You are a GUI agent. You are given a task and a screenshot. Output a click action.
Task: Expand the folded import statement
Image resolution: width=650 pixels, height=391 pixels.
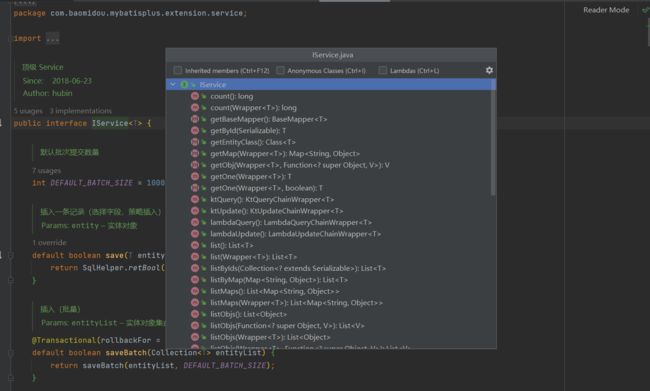53,39
